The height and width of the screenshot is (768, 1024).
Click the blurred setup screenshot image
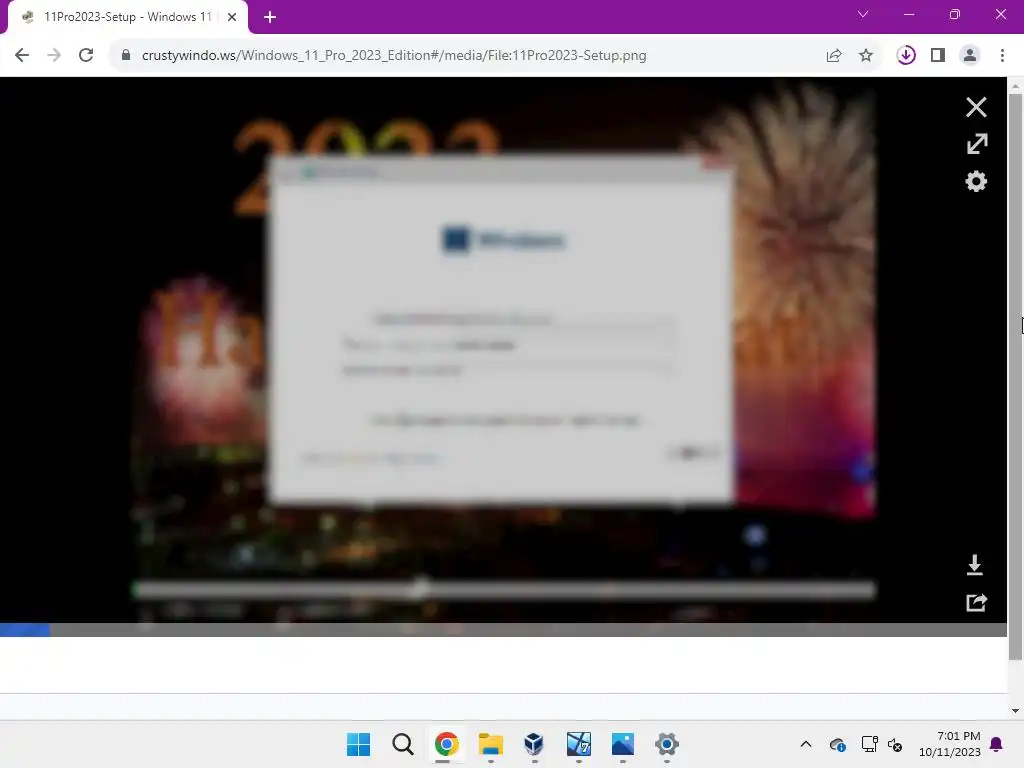tap(503, 350)
